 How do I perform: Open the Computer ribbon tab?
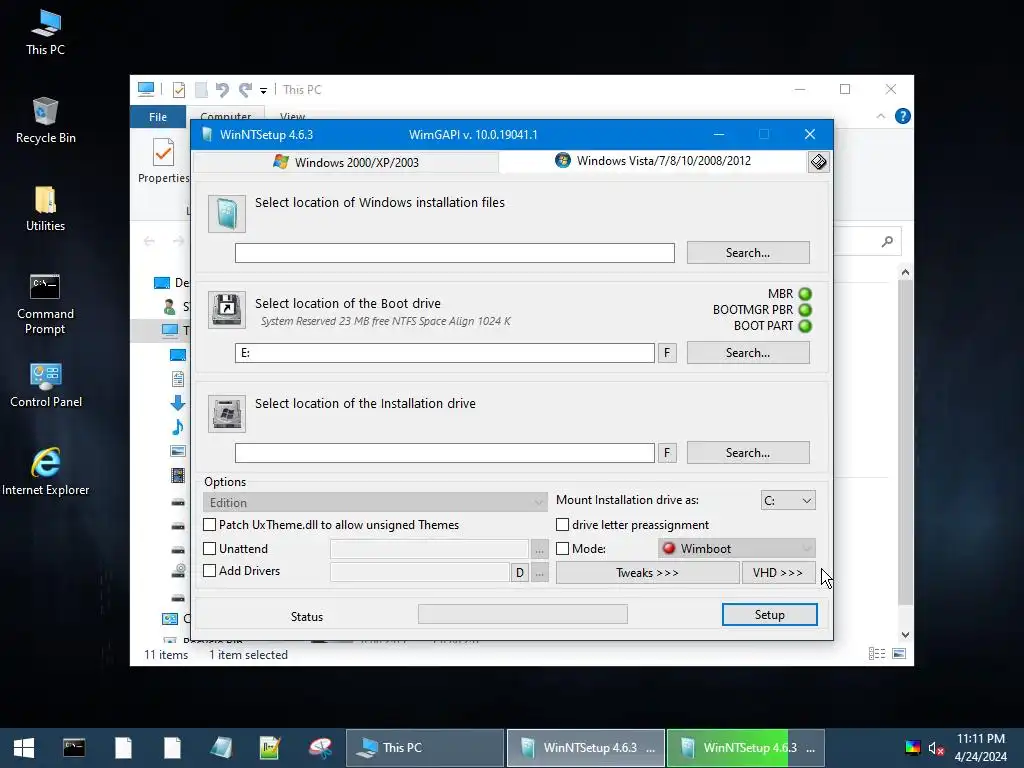pyautogui.click(x=225, y=115)
